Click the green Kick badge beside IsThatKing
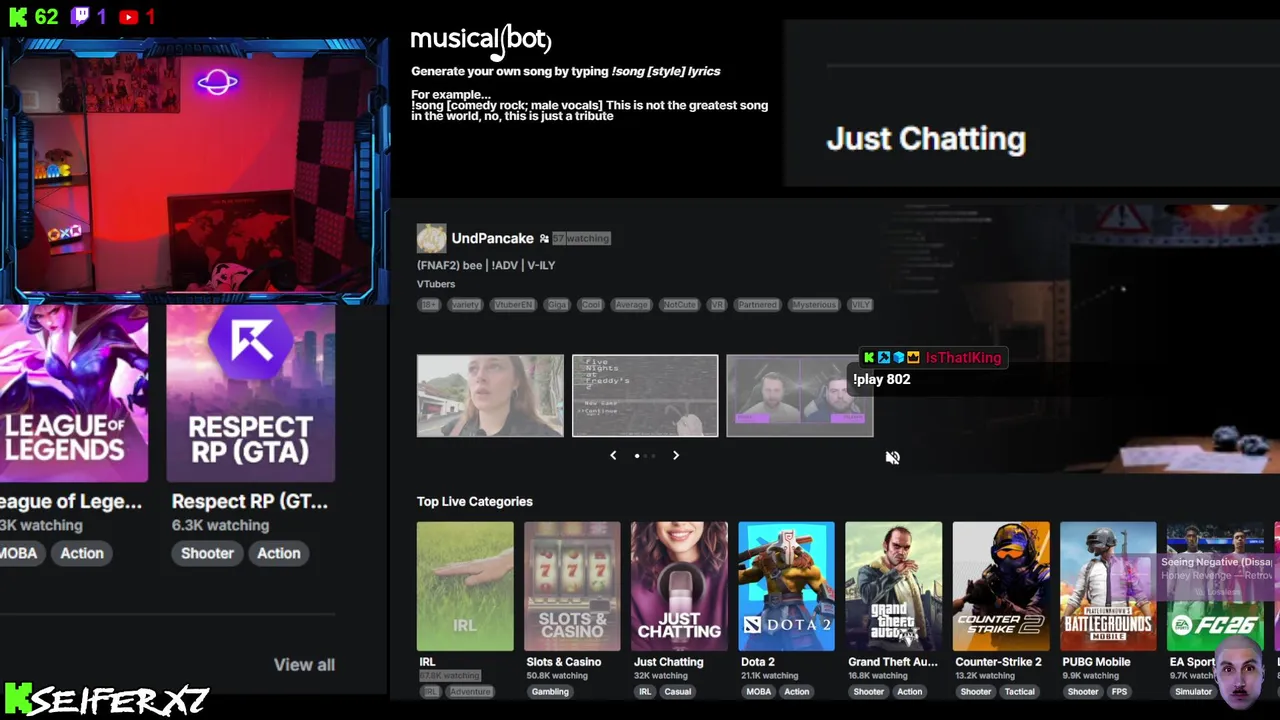Viewport: 1280px width, 720px height. (x=869, y=357)
